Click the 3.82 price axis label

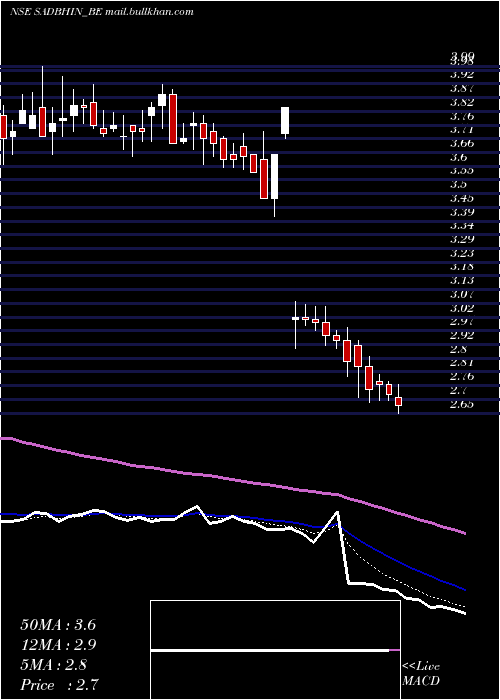click(x=462, y=102)
